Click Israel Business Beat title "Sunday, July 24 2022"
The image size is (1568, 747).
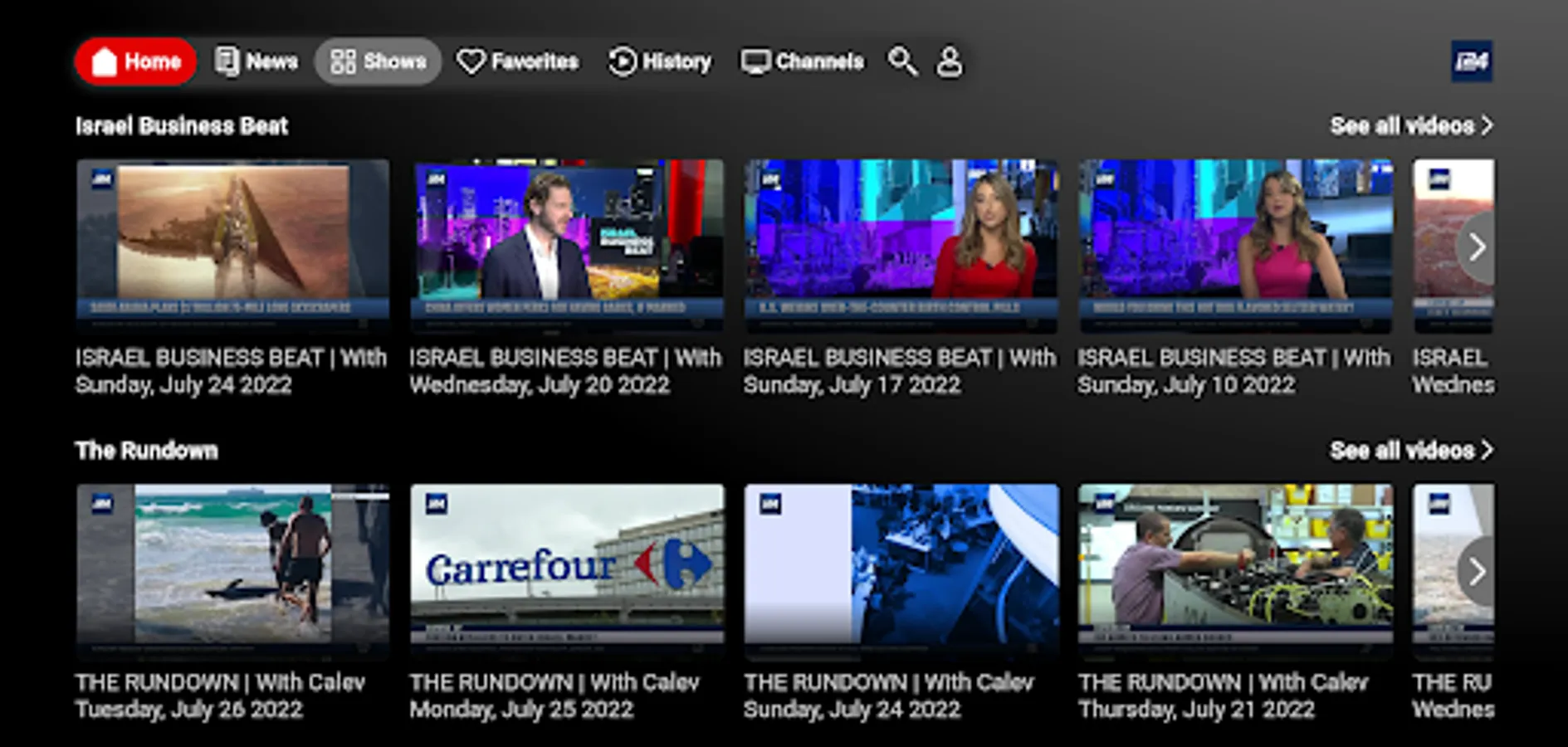pos(183,385)
